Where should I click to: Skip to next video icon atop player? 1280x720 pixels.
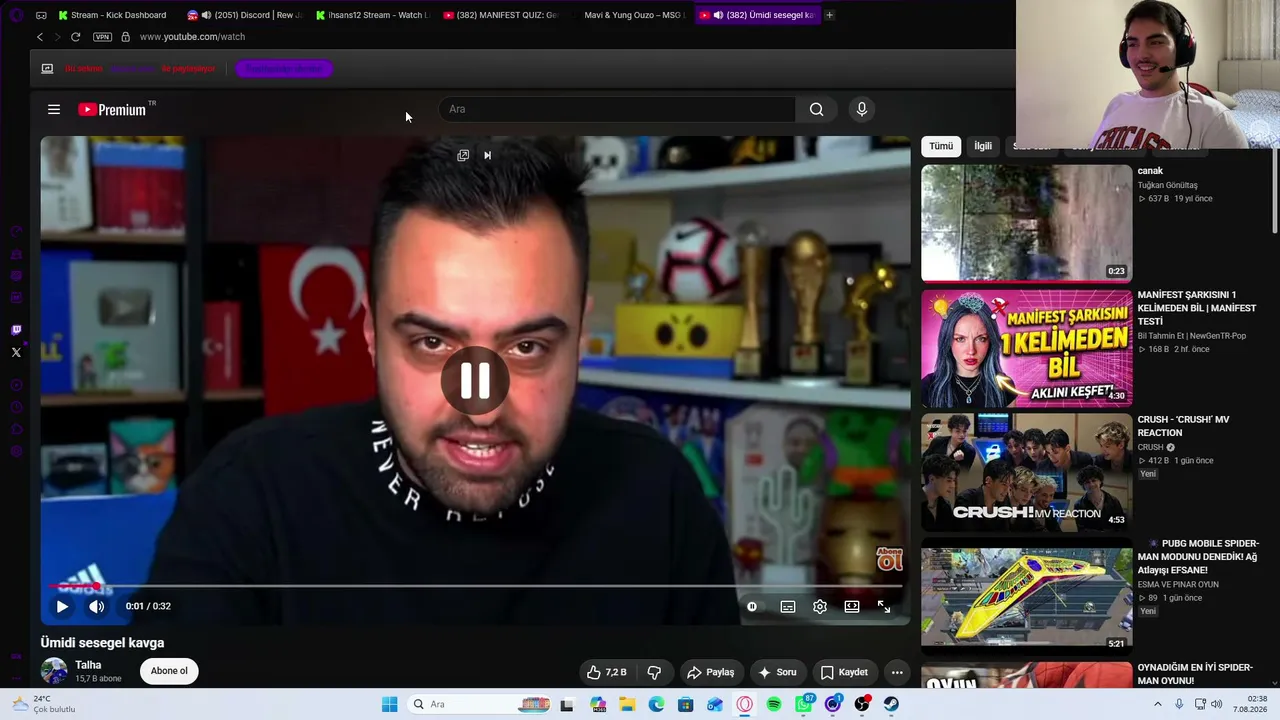[487, 155]
